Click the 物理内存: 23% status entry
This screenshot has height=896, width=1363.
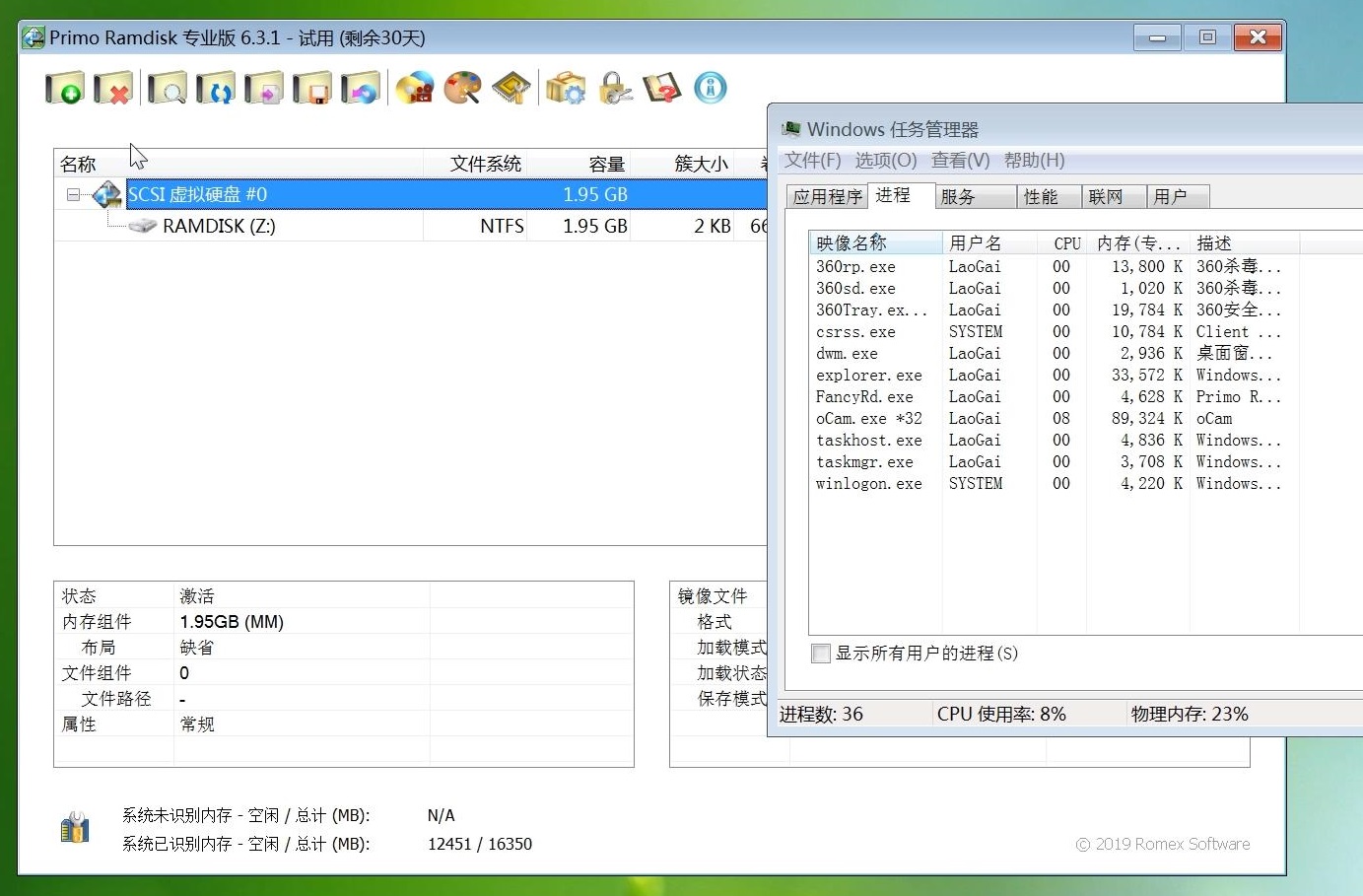1190,714
